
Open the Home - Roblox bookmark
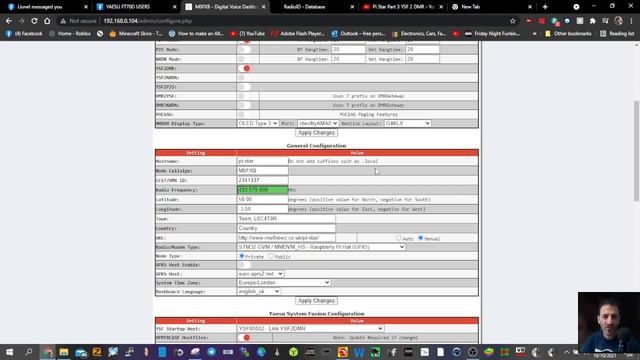(70, 33)
